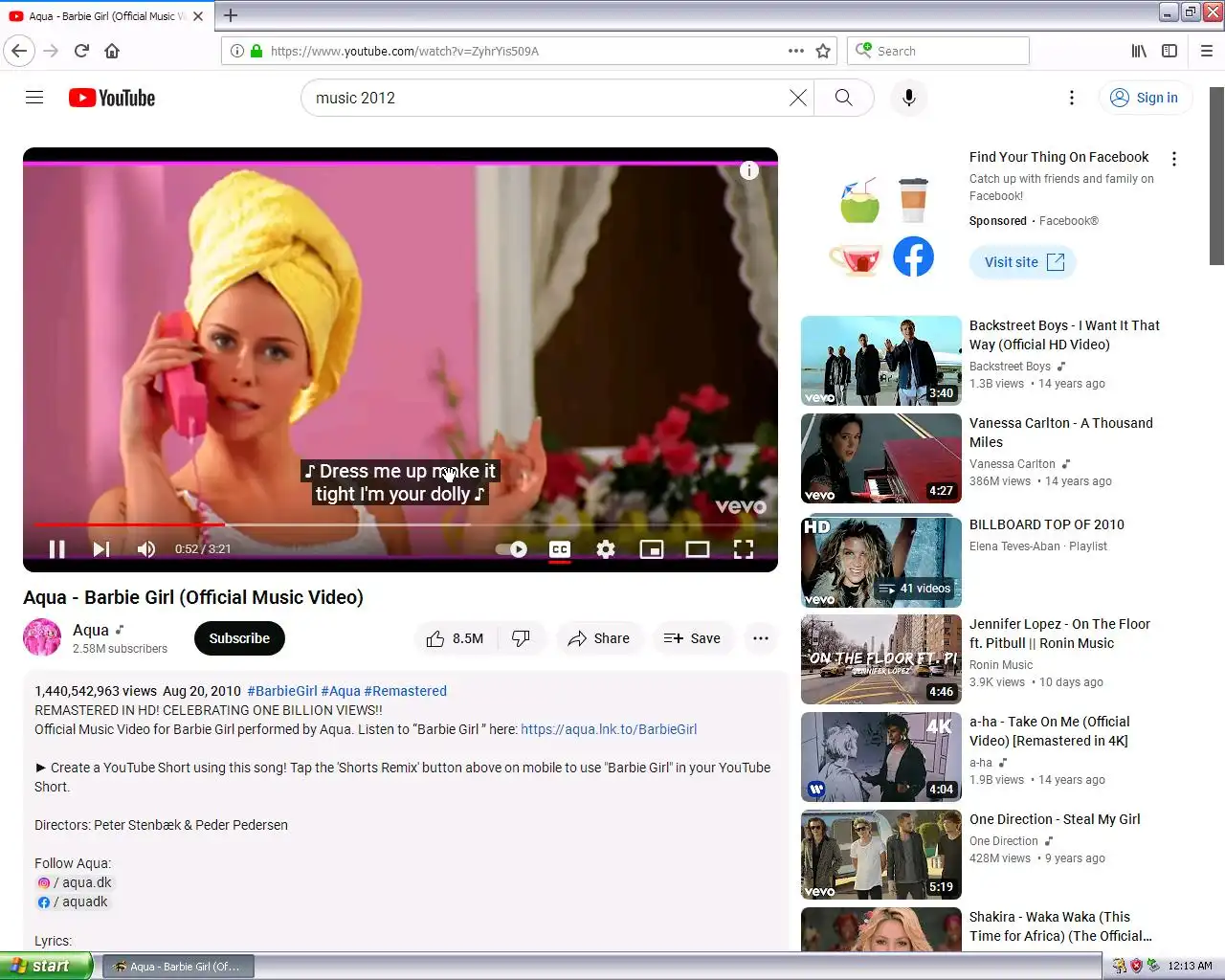Bookmark this page star

[x=823, y=51]
